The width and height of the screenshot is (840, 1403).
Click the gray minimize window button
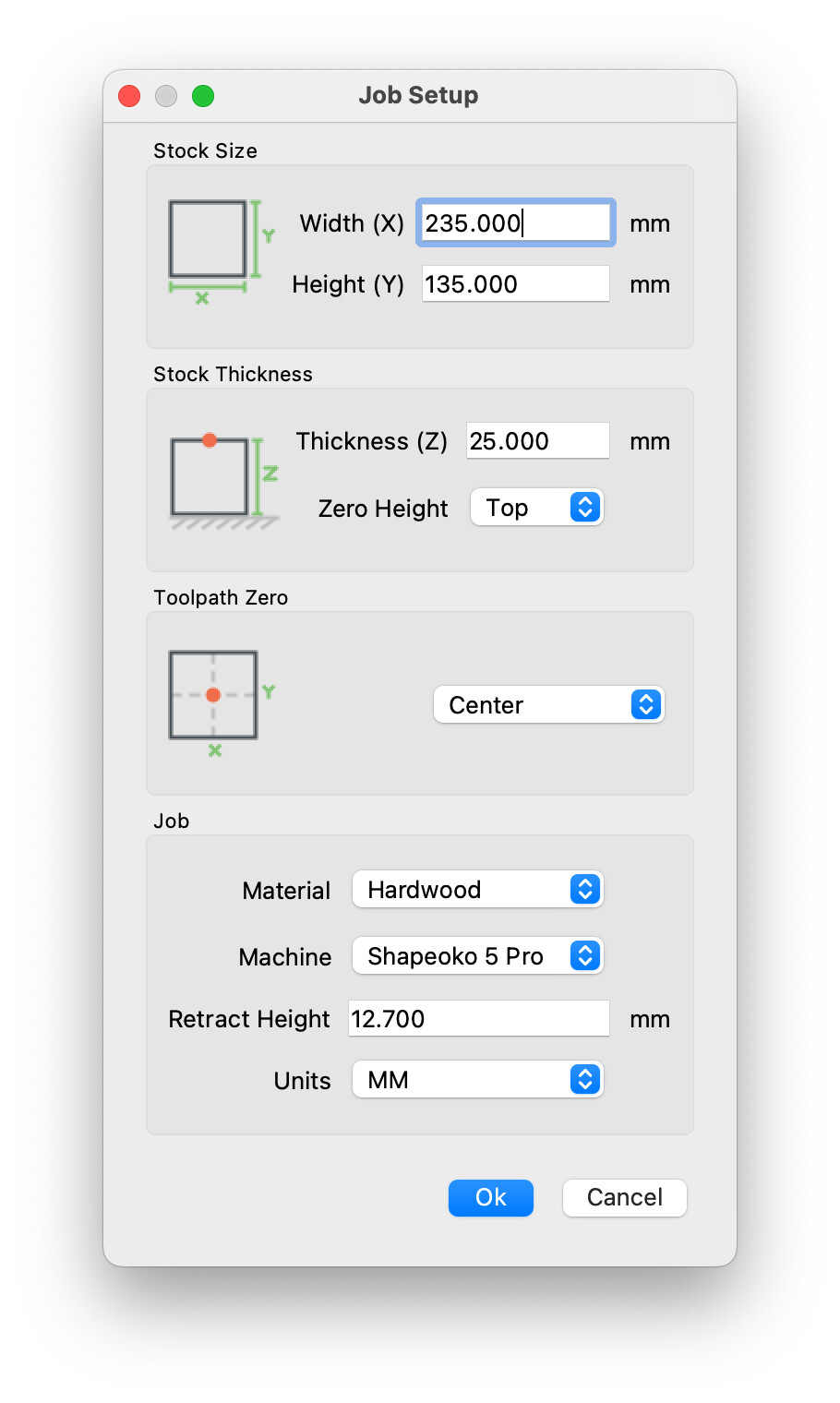click(x=166, y=96)
